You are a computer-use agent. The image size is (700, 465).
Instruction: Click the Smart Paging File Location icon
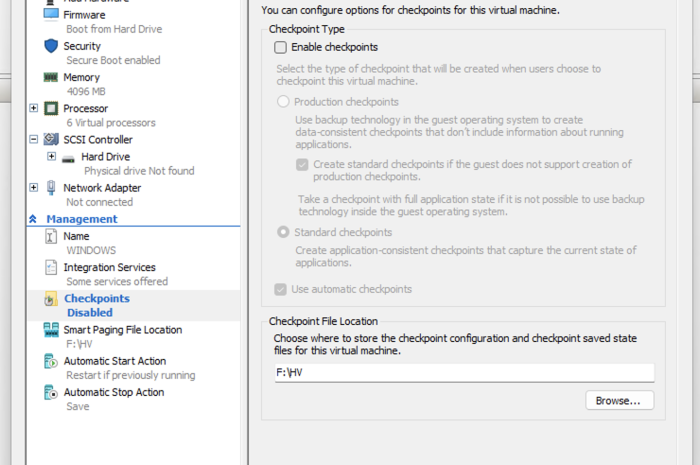(x=51, y=330)
